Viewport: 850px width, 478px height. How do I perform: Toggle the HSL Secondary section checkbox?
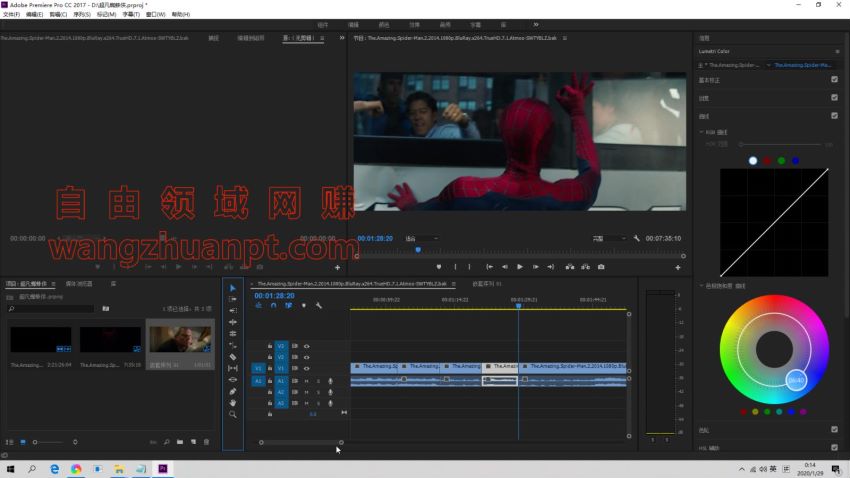834,447
